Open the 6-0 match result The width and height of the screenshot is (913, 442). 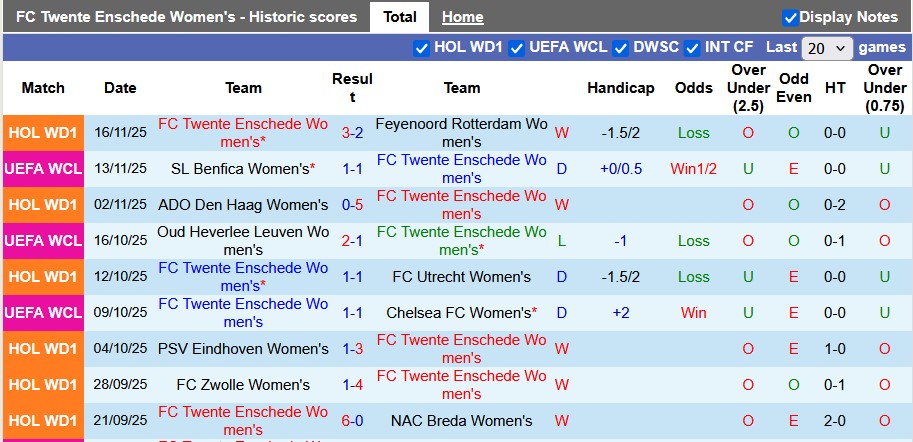pos(352,421)
